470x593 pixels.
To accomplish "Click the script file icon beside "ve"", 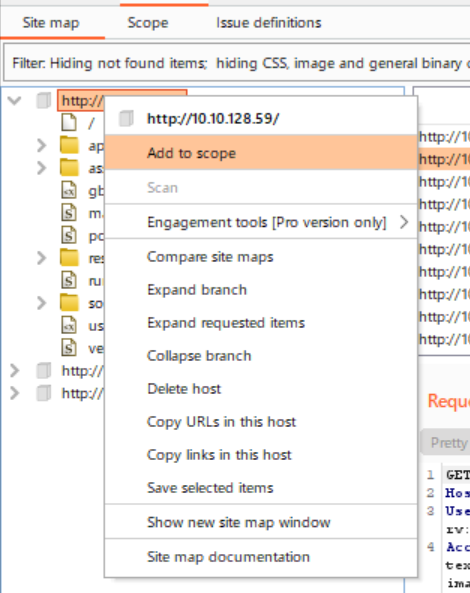I will coord(69,348).
